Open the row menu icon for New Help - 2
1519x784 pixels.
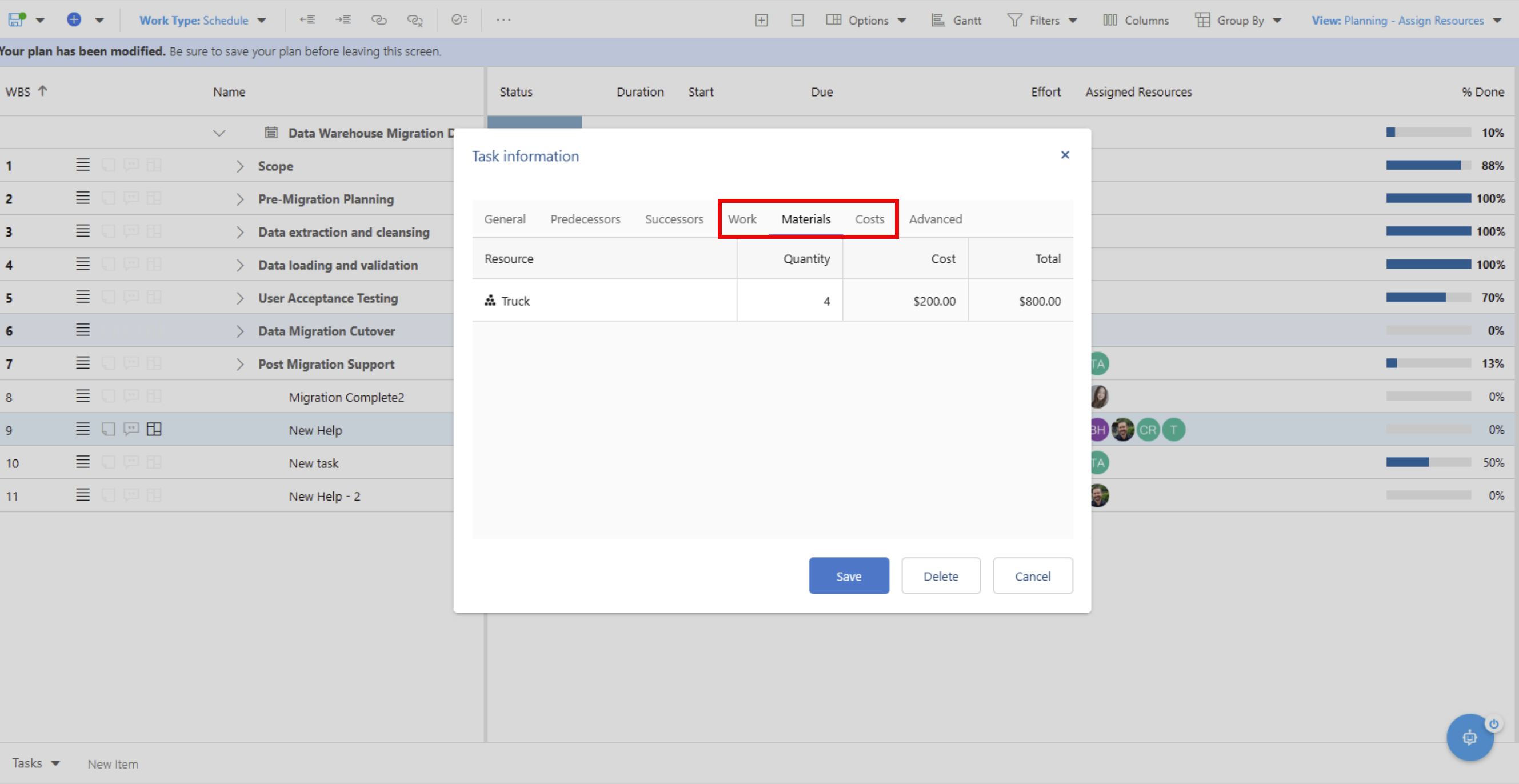82,495
